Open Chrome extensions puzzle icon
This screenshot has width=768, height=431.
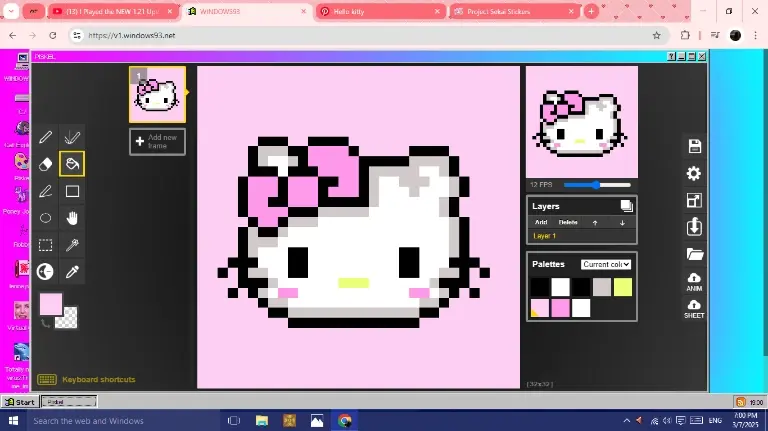pos(685,35)
